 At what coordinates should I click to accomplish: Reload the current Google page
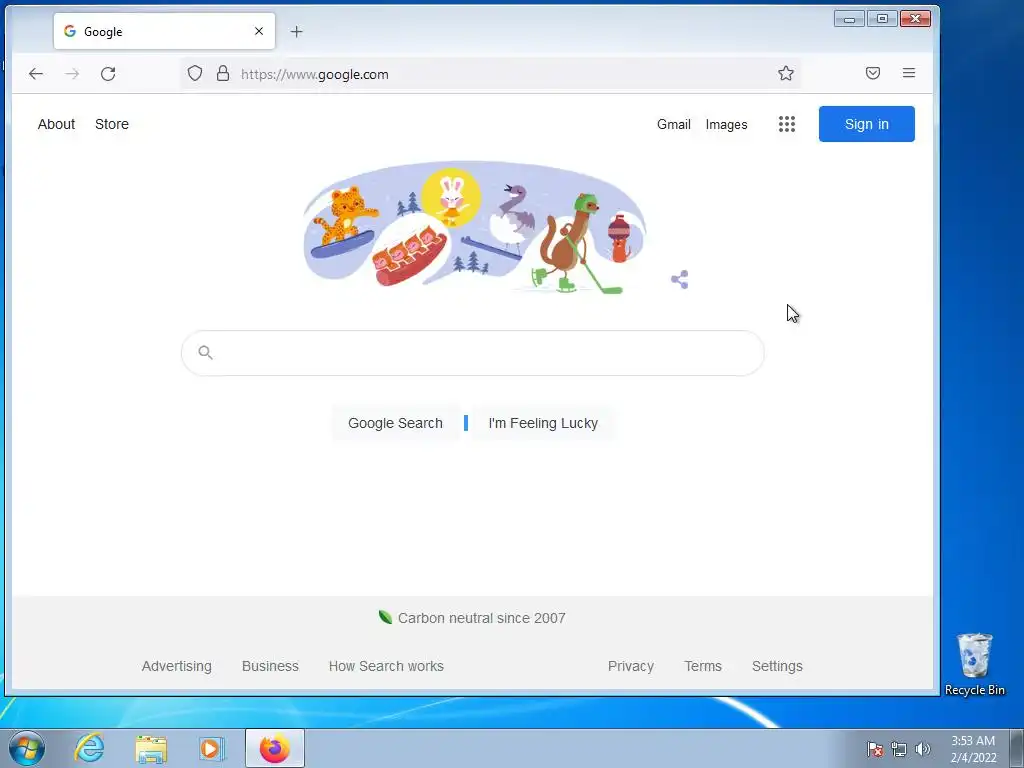pos(108,74)
